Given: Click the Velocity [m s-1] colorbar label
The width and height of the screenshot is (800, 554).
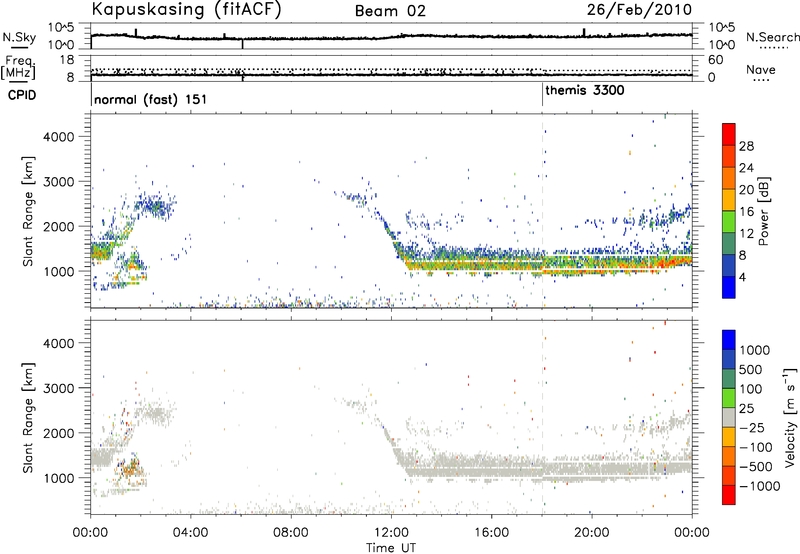Looking at the screenshot, I should click(x=790, y=417).
